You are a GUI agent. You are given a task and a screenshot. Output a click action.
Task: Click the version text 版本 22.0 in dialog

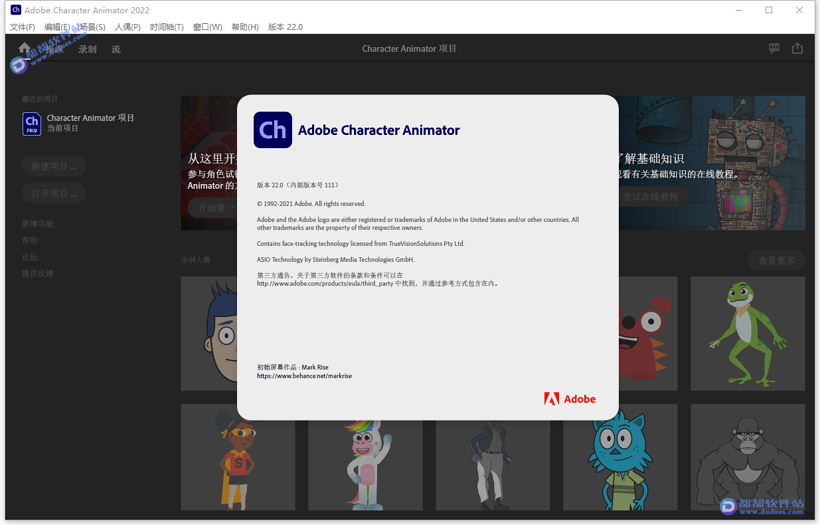tap(298, 185)
